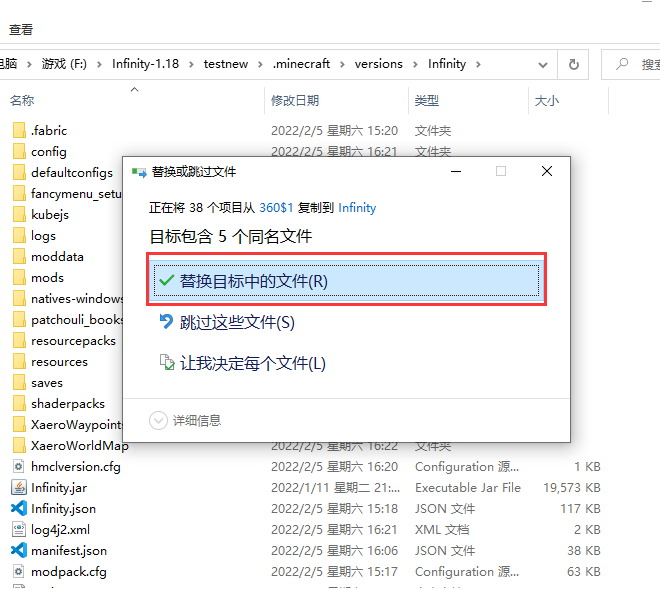Expand chevron after Infinity breadcrumb
Image resolution: width=660 pixels, height=589 pixels.
[x=479, y=64]
